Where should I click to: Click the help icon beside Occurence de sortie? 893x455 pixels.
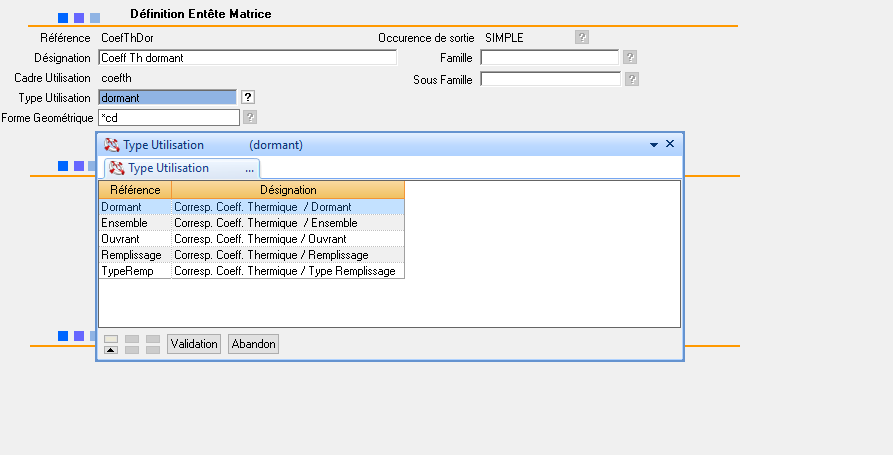point(582,37)
